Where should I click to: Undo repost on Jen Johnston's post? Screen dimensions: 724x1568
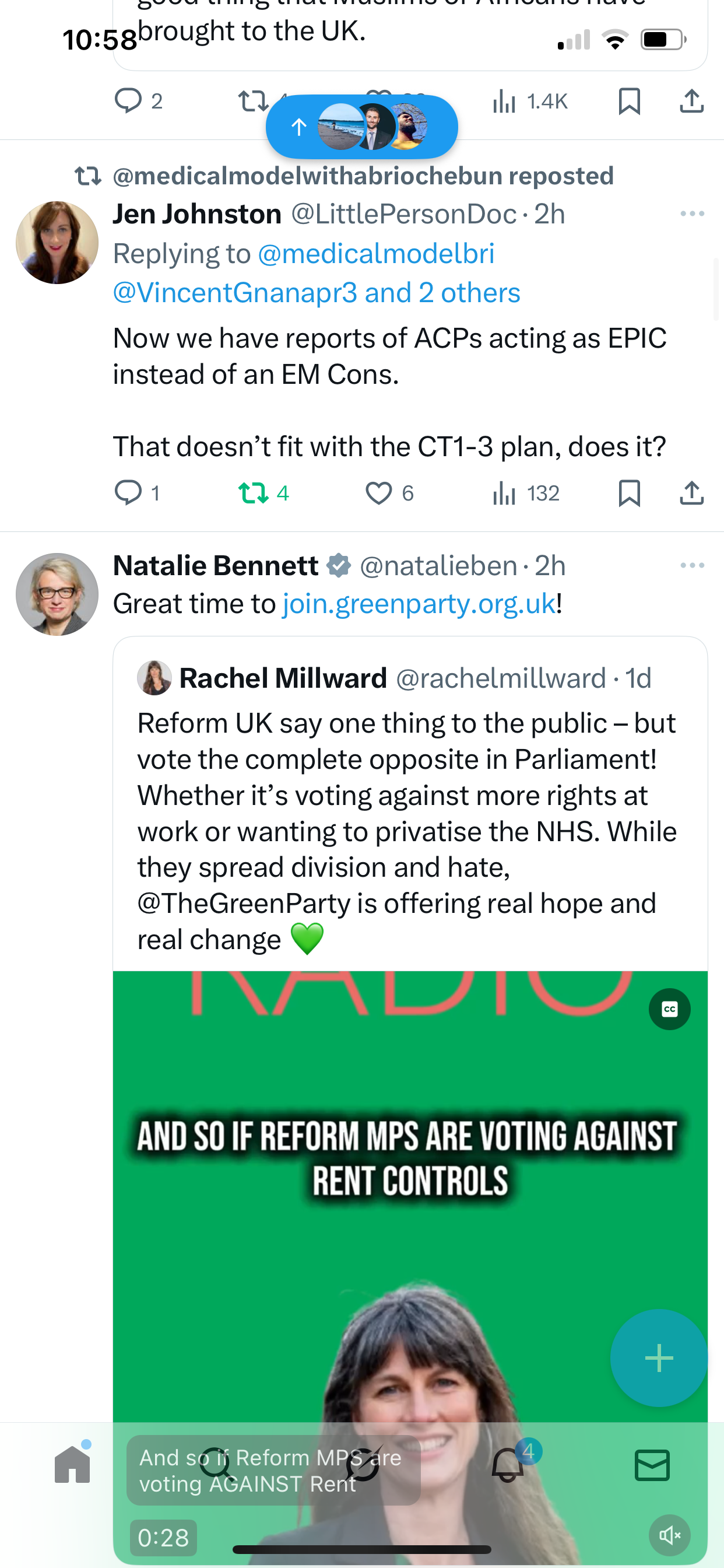click(253, 492)
